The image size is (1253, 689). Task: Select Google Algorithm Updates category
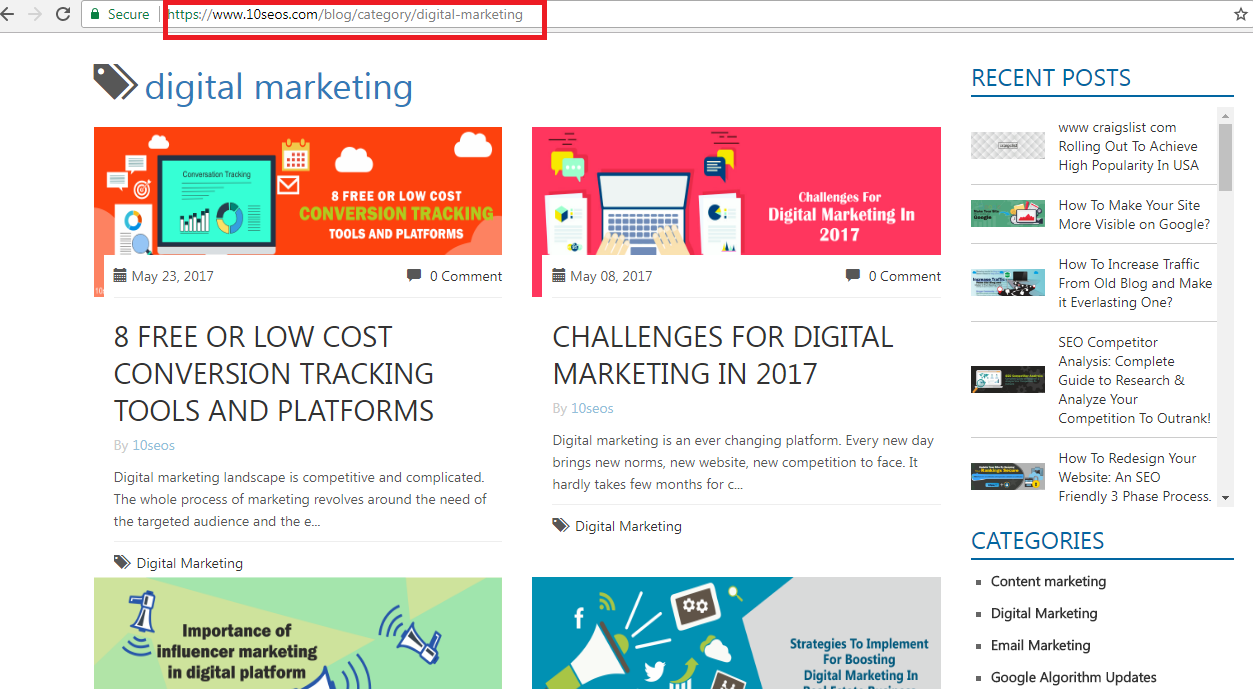pyautogui.click(x=1074, y=677)
